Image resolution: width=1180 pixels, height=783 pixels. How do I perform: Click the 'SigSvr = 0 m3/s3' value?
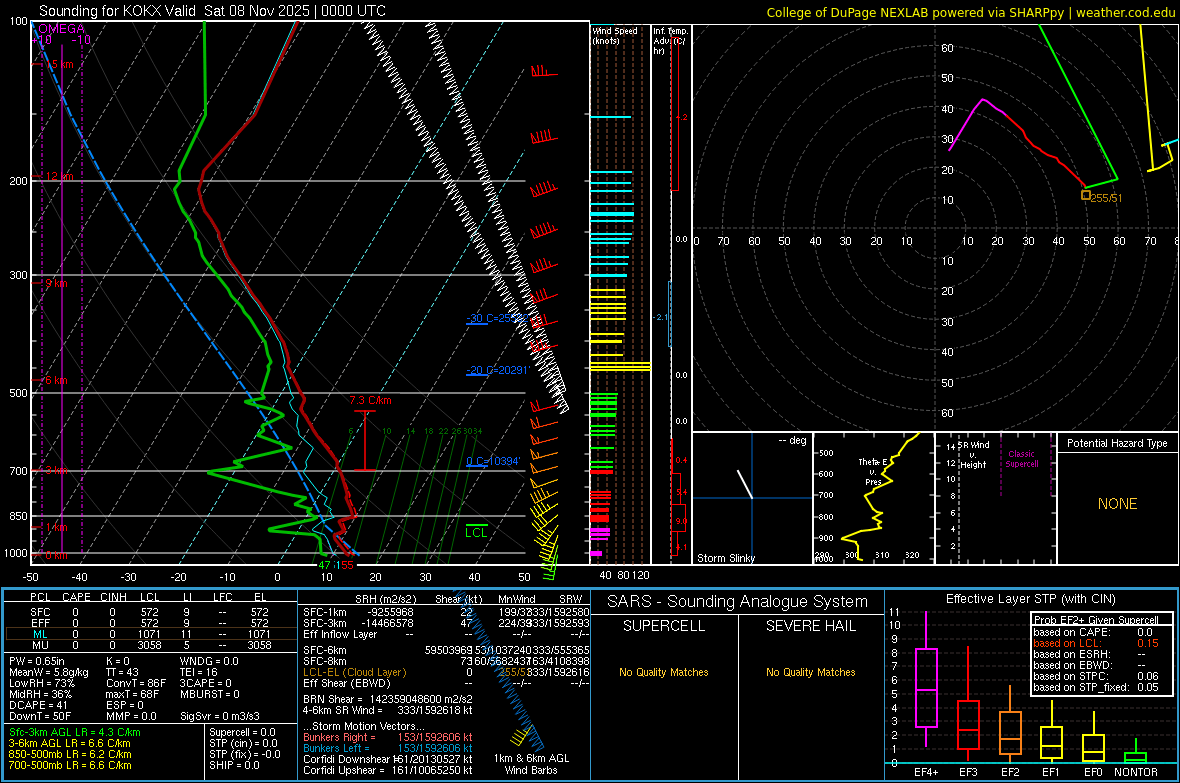pos(220,716)
